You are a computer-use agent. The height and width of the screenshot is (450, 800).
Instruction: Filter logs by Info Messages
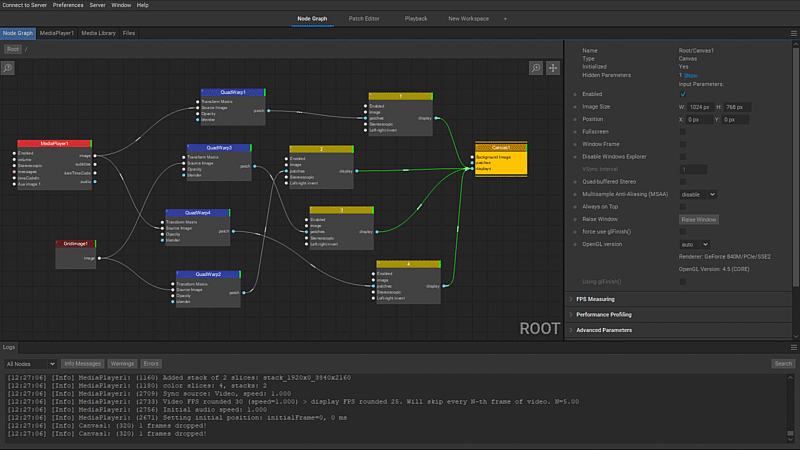point(82,364)
